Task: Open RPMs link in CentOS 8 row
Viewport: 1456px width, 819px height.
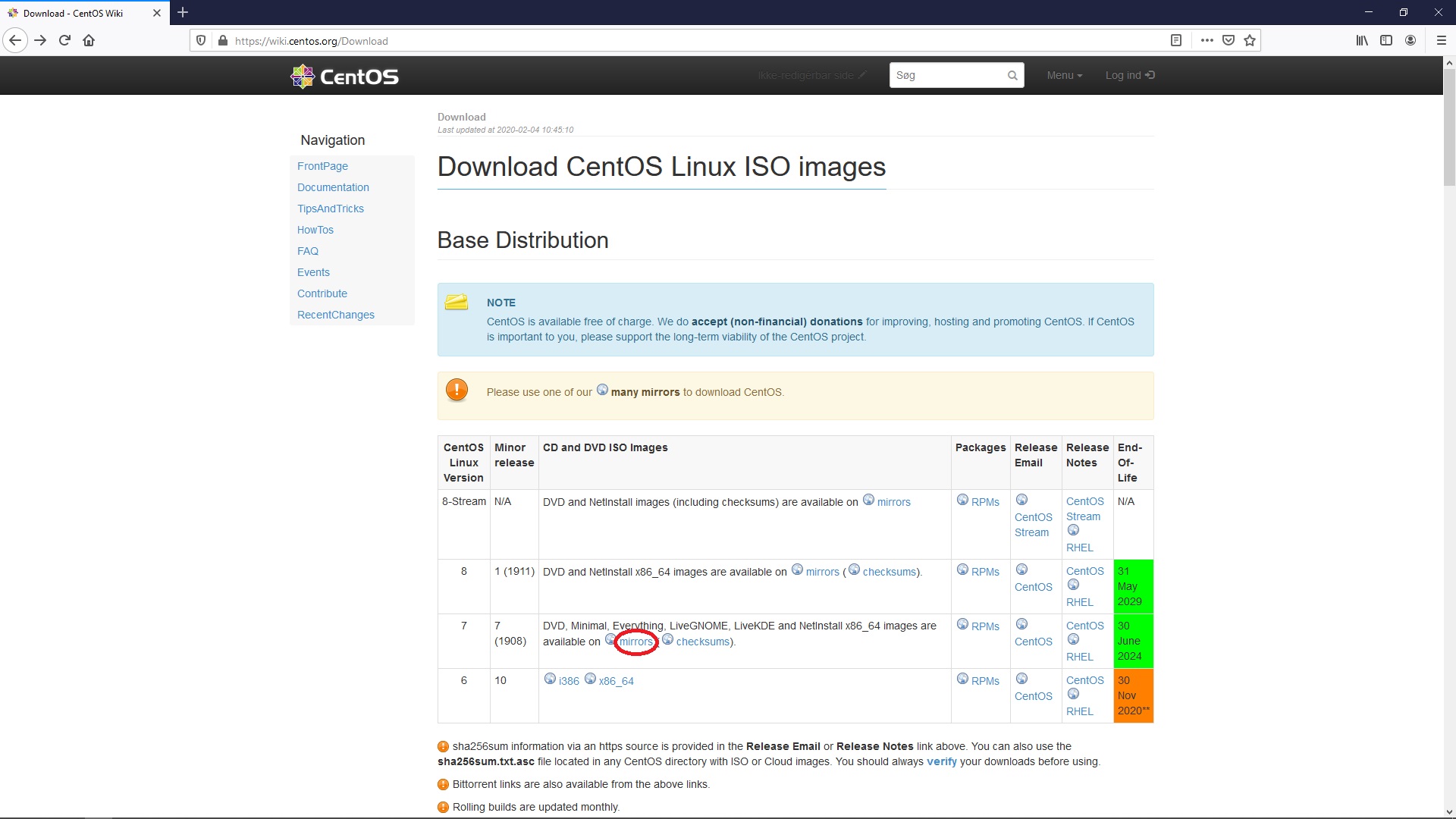Action: [x=985, y=572]
